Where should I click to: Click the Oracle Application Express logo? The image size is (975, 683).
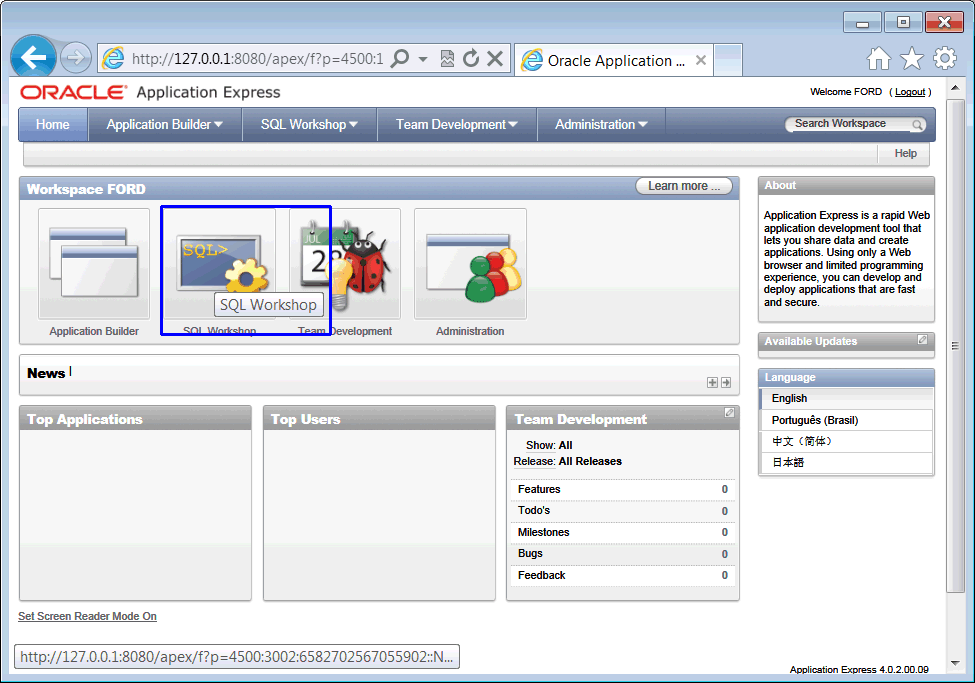coord(150,92)
